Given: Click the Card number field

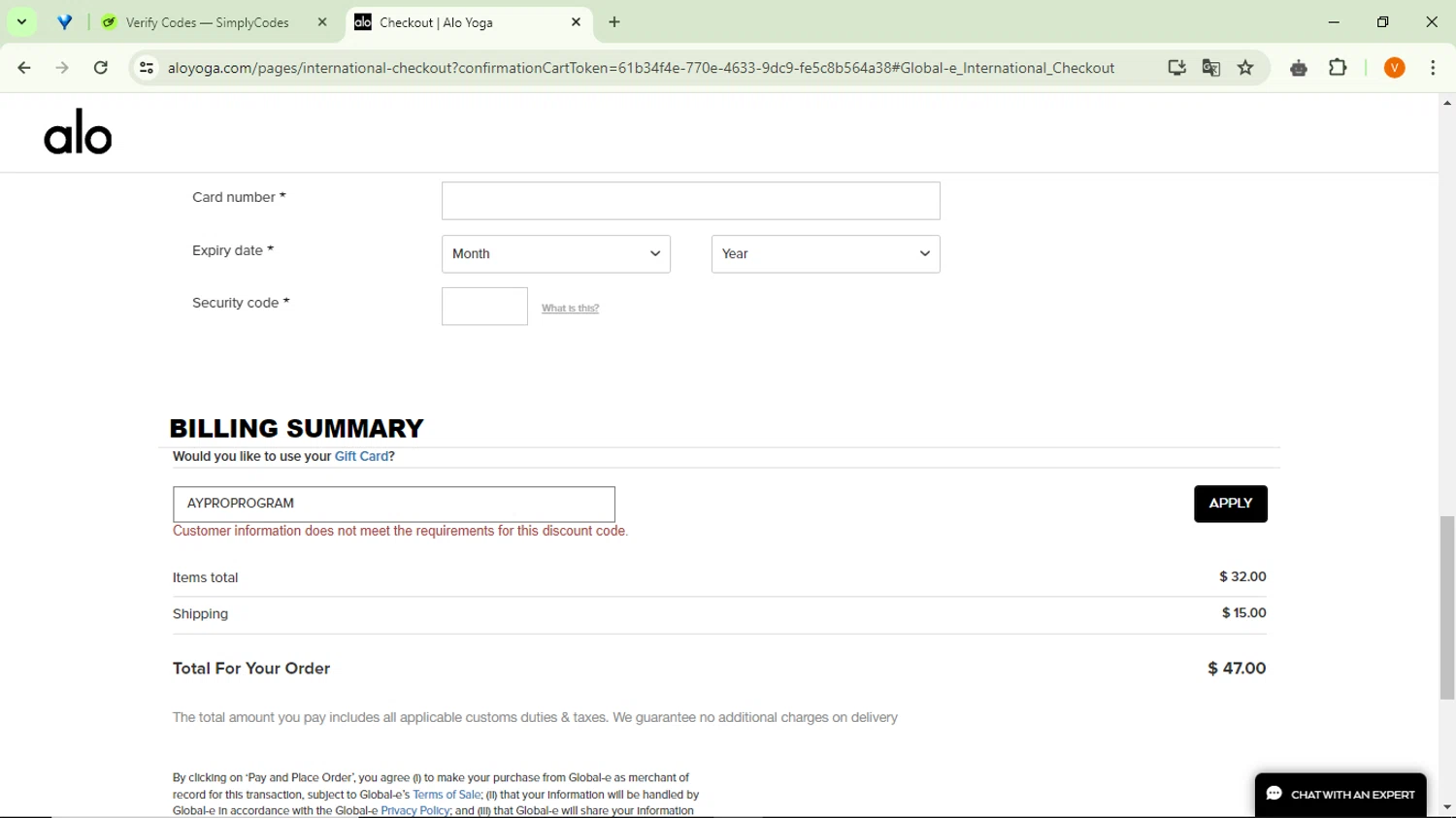Looking at the screenshot, I should tap(690, 201).
